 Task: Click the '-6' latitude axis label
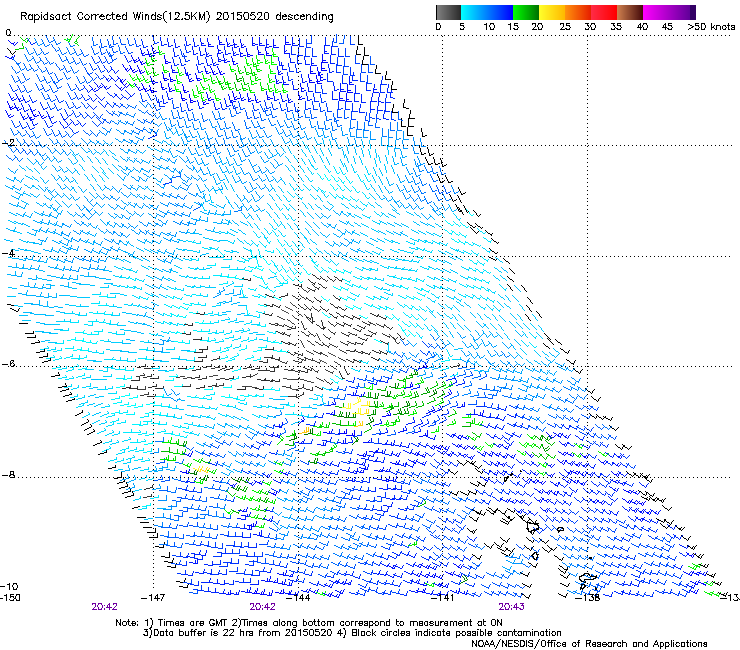[8, 364]
